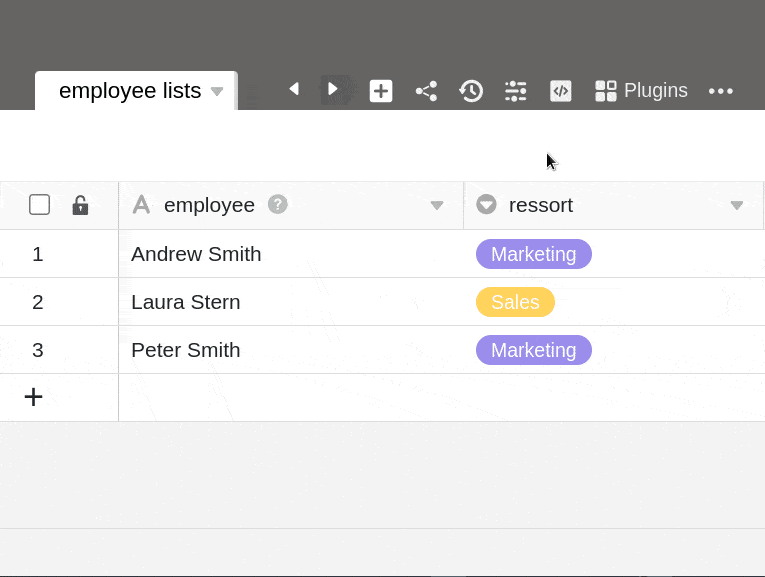Toggle the column lock icon in header

(x=80, y=205)
